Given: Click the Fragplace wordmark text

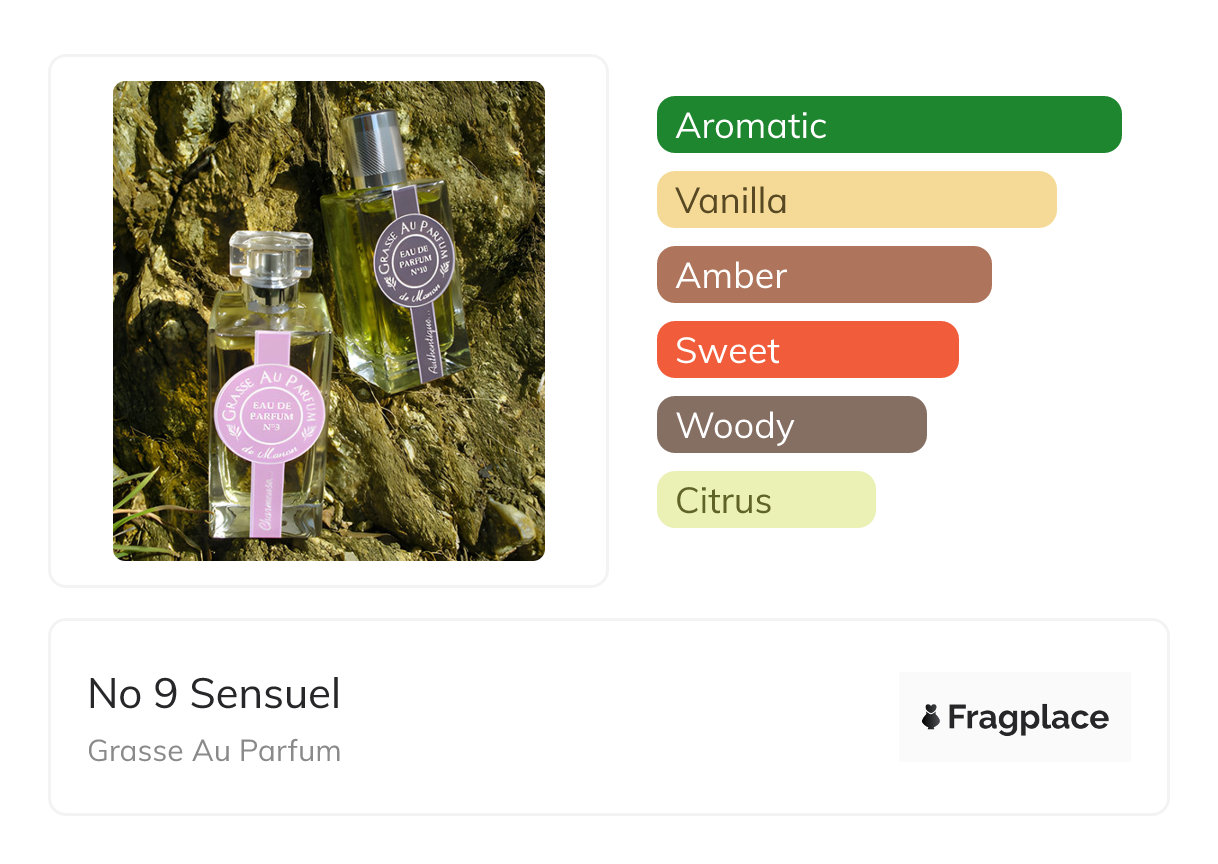Looking at the screenshot, I should click(1028, 717).
